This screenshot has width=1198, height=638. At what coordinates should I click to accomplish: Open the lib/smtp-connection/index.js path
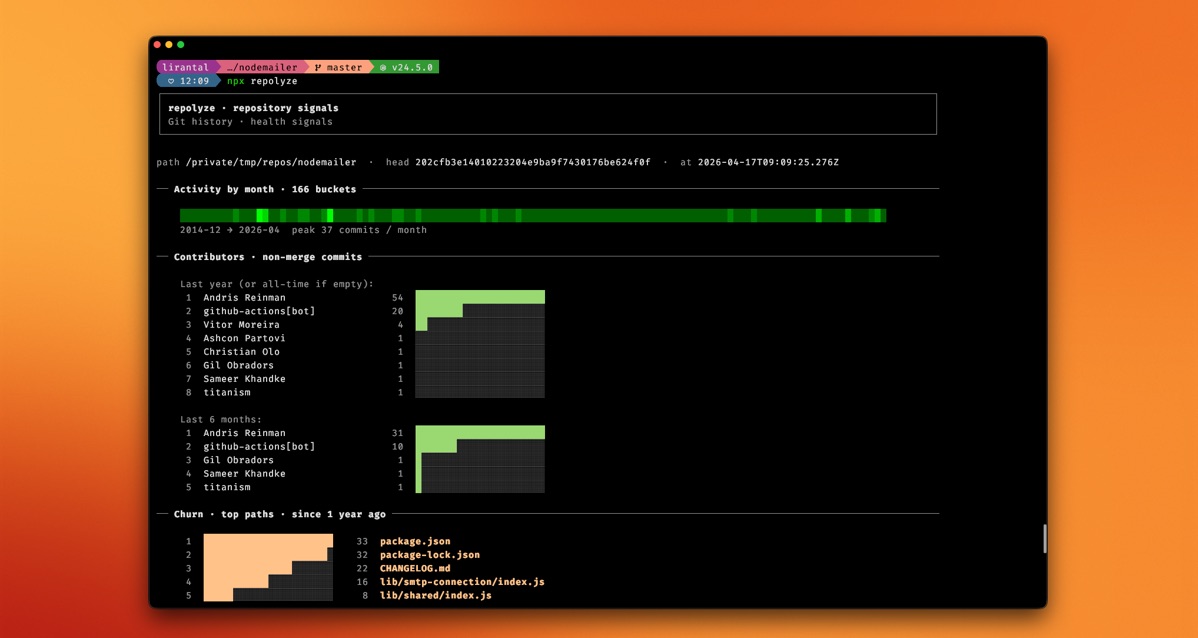coord(462,582)
